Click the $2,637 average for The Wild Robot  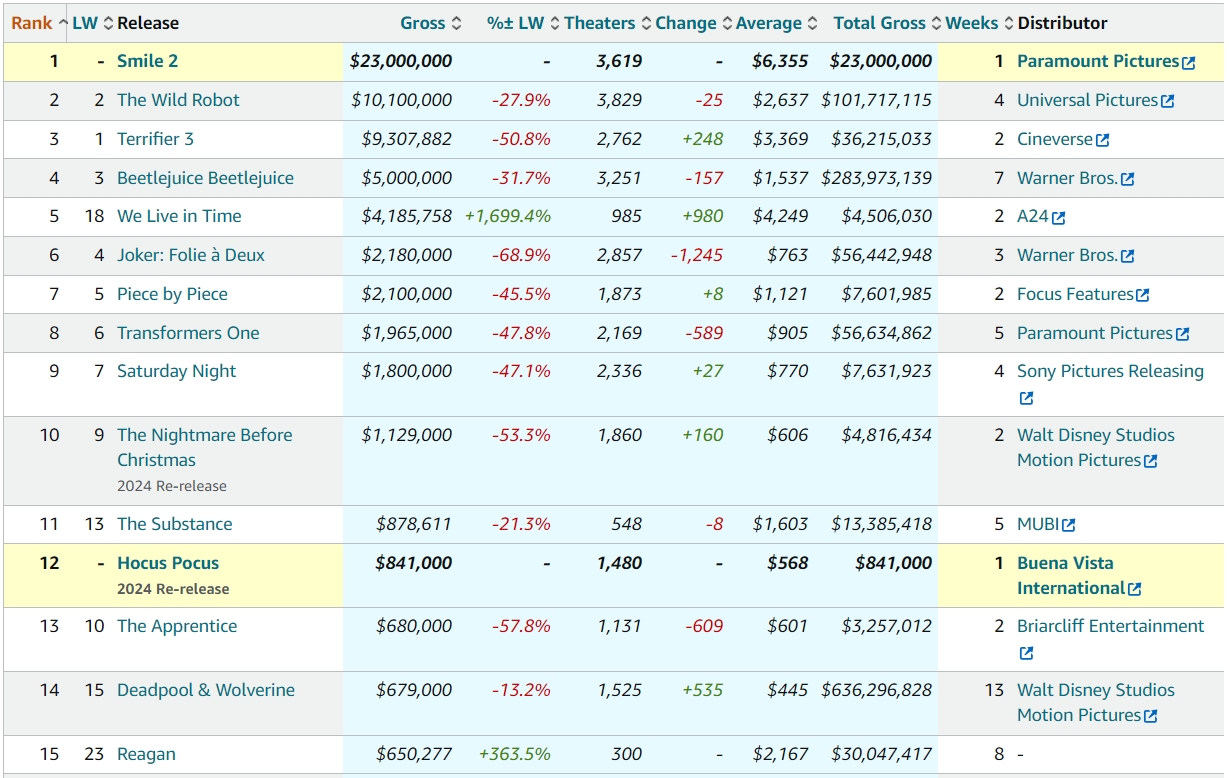780,100
